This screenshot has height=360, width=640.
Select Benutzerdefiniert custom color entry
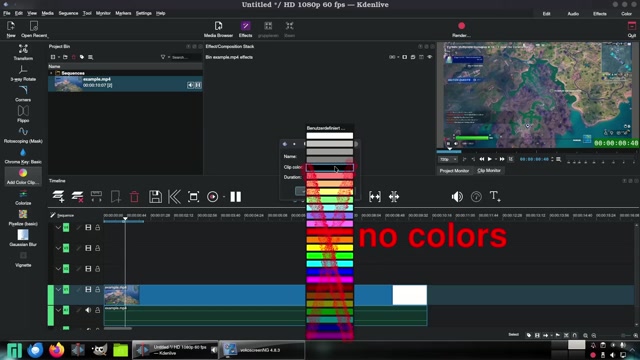330,128
